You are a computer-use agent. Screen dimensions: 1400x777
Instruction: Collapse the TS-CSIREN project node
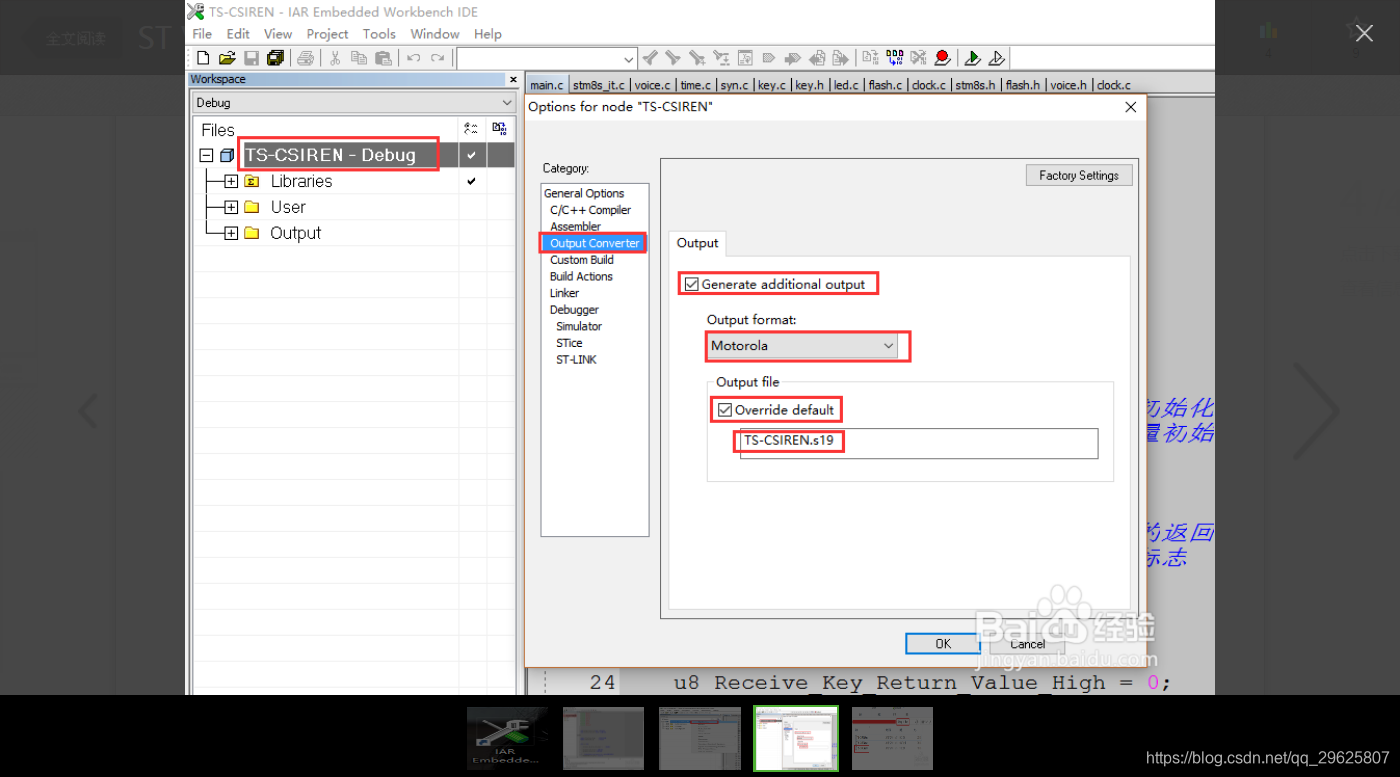tap(206, 155)
